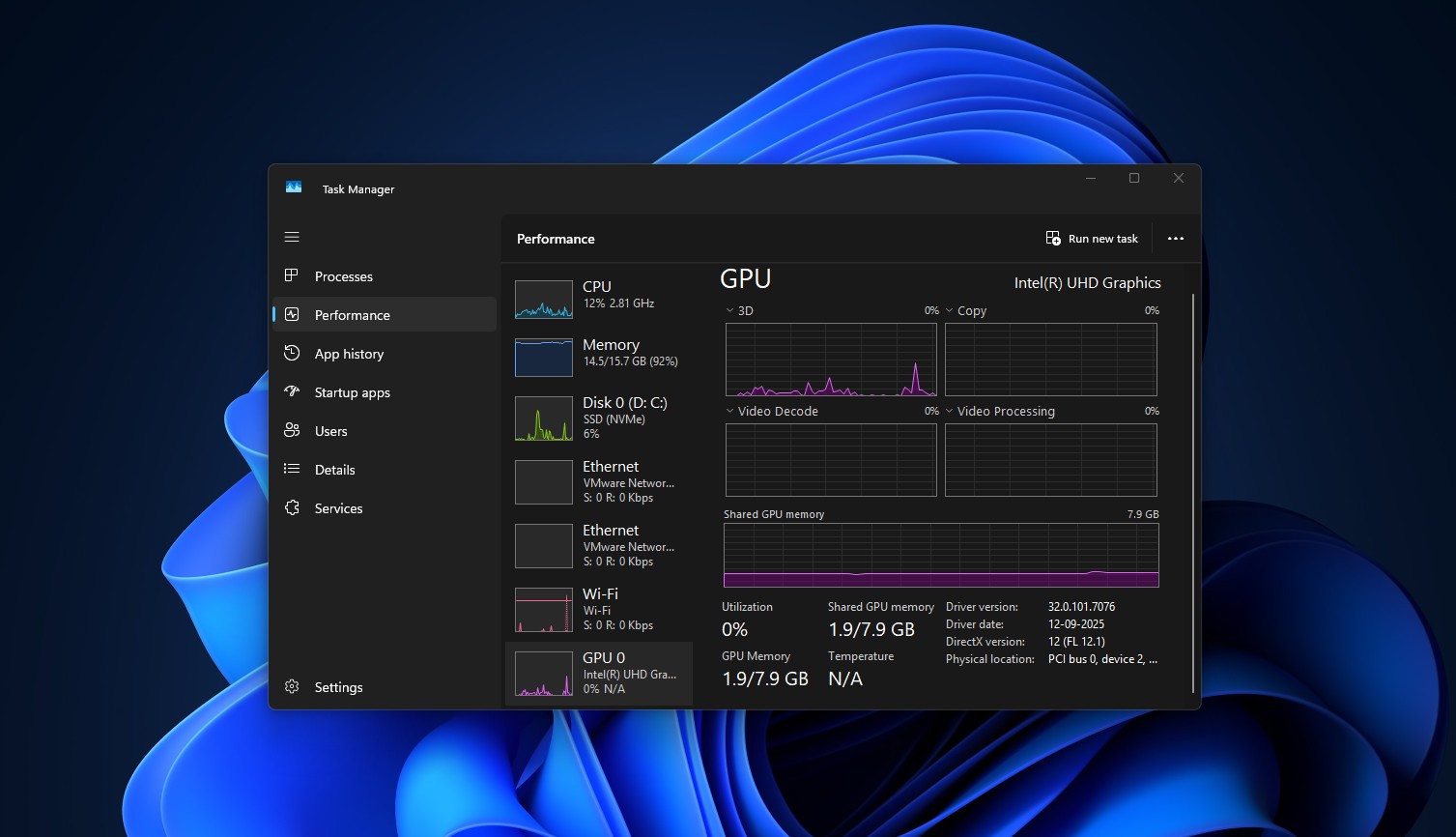The height and width of the screenshot is (837, 1456).
Task: Select Wi-Fi entry label
Action: pyautogui.click(x=600, y=593)
